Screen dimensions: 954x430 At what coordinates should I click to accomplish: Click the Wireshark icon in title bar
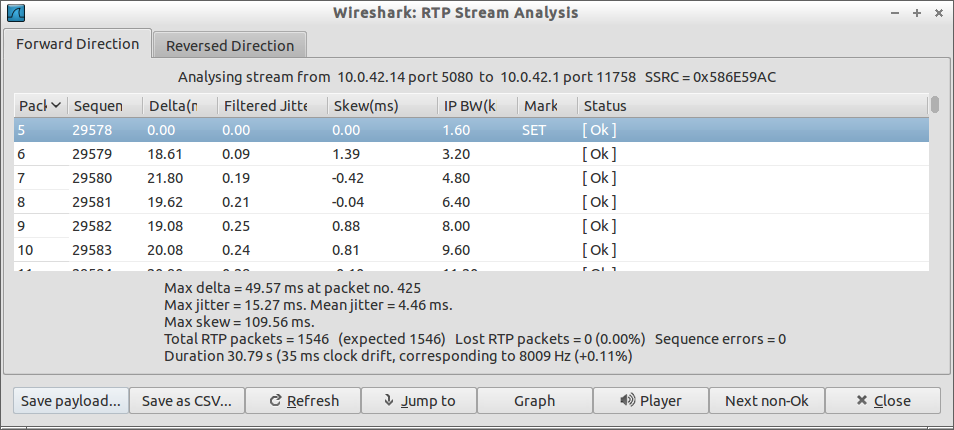15,12
